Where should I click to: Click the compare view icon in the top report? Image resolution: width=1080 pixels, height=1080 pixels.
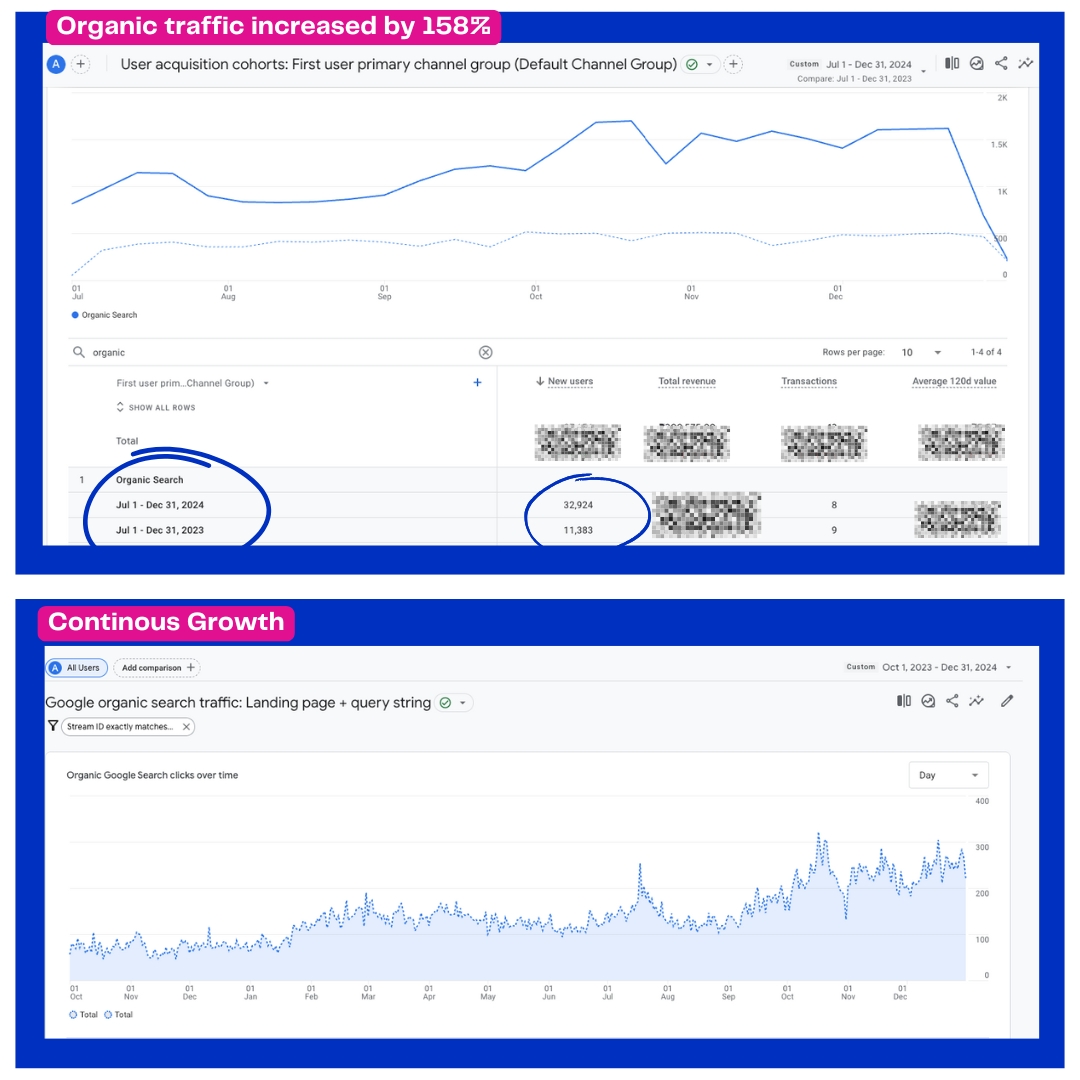pos(952,63)
